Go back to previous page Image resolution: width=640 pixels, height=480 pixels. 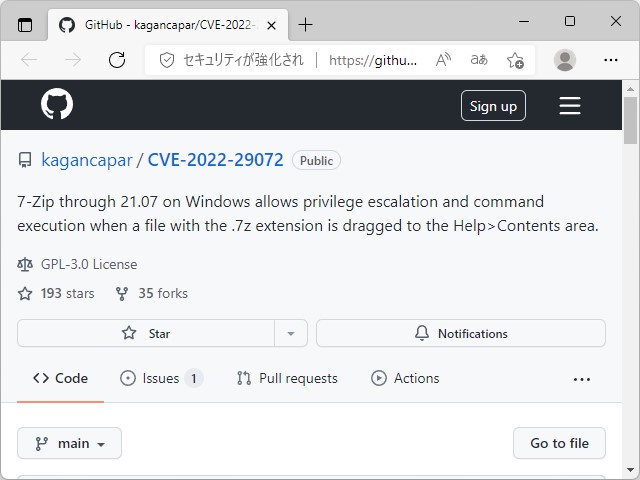click(x=29, y=60)
